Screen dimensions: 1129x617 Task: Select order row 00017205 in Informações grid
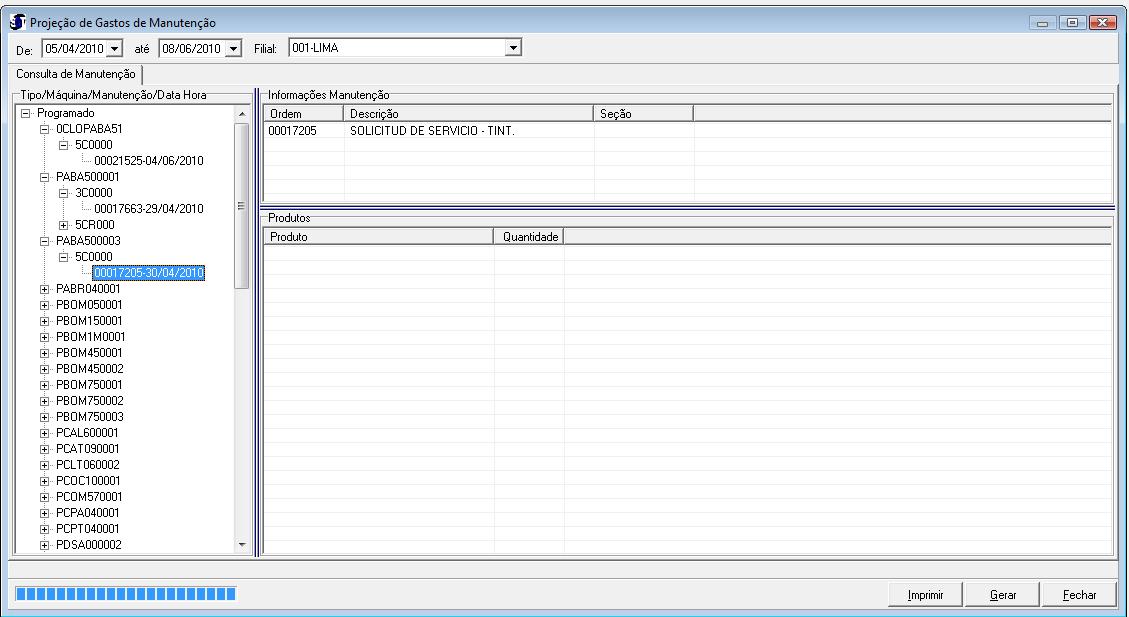coord(293,131)
